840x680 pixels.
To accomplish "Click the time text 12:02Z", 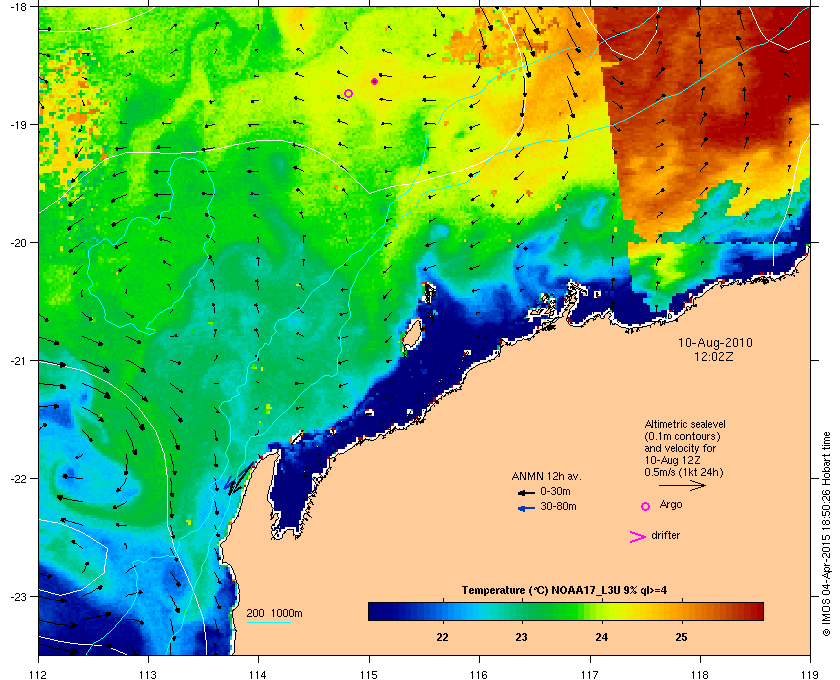I will click(714, 356).
